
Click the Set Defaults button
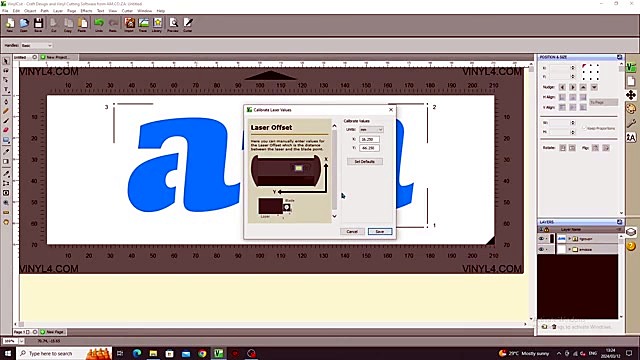pyautogui.click(x=364, y=162)
